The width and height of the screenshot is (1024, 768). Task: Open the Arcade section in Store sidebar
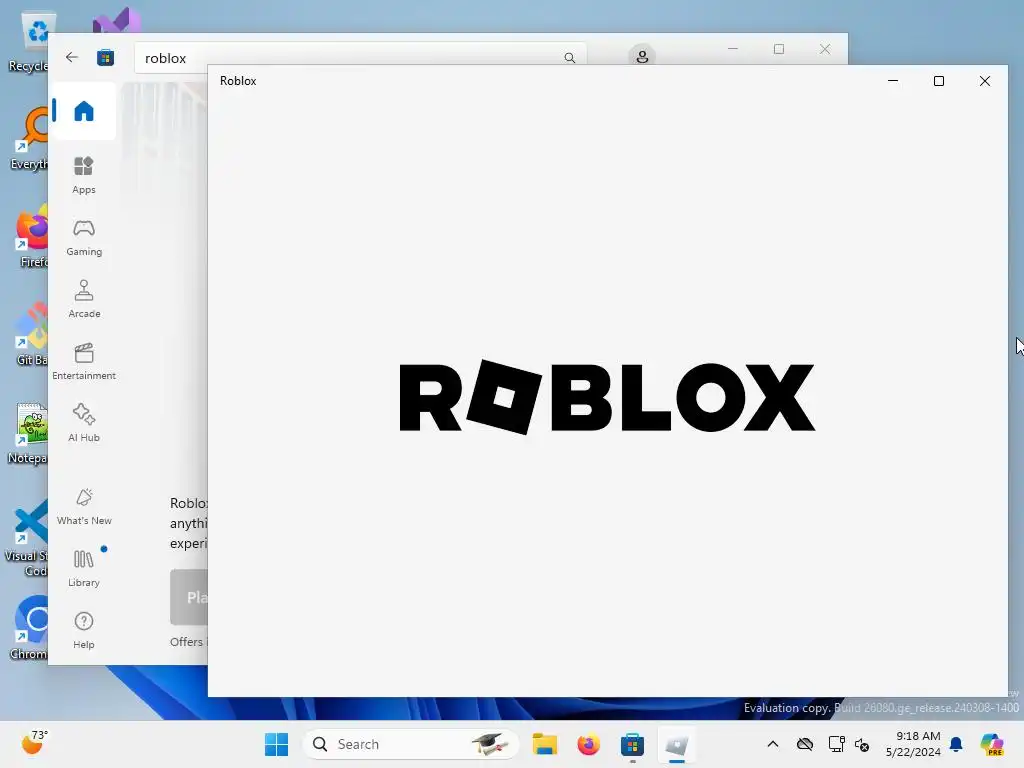[84, 299]
